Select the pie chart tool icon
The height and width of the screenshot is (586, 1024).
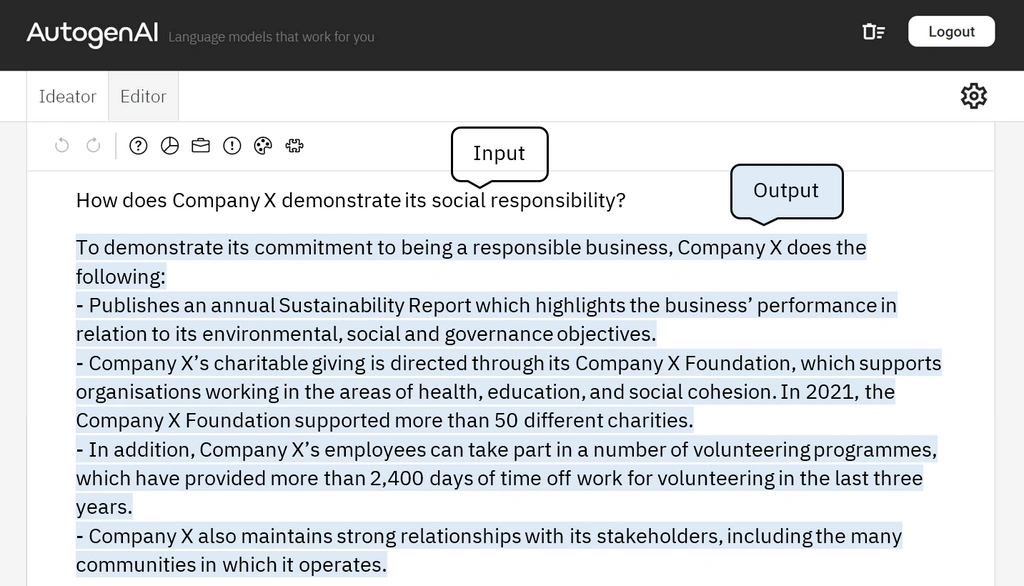(169, 146)
